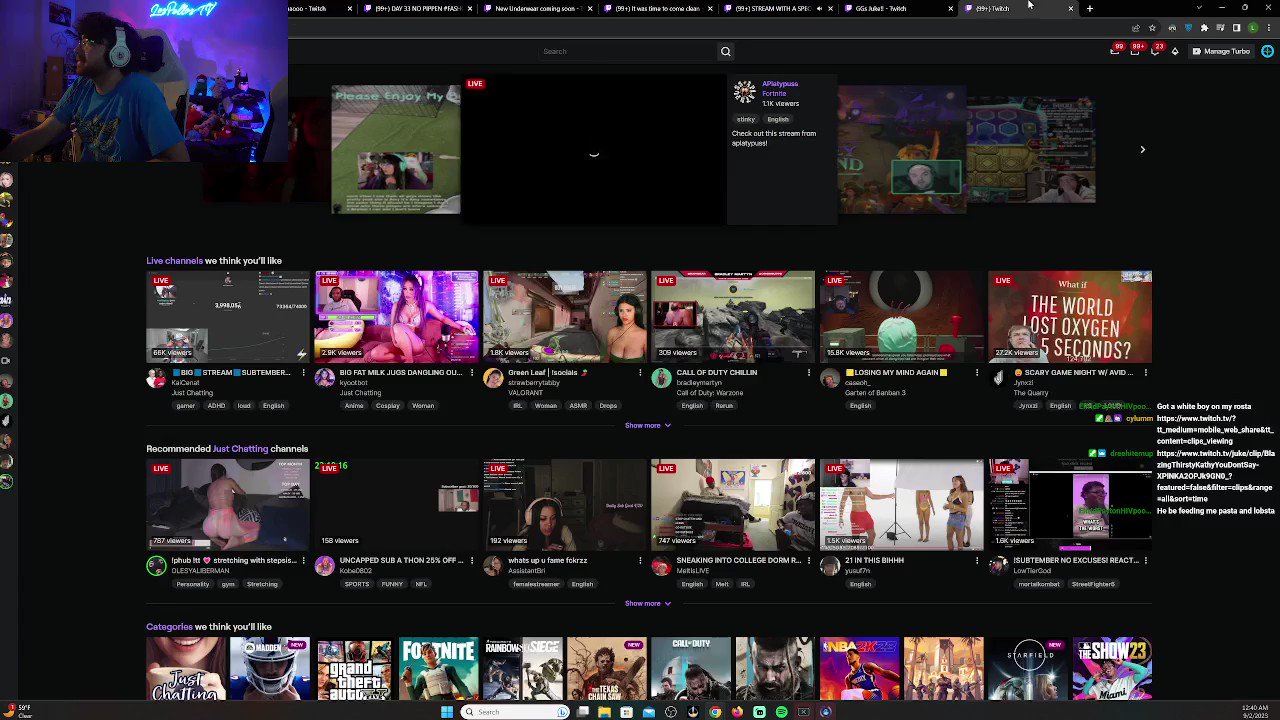The width and height of the screenshot is (1280, 720).
Task: Click KaiCenat channel avatar
Action: click(156, 377)
